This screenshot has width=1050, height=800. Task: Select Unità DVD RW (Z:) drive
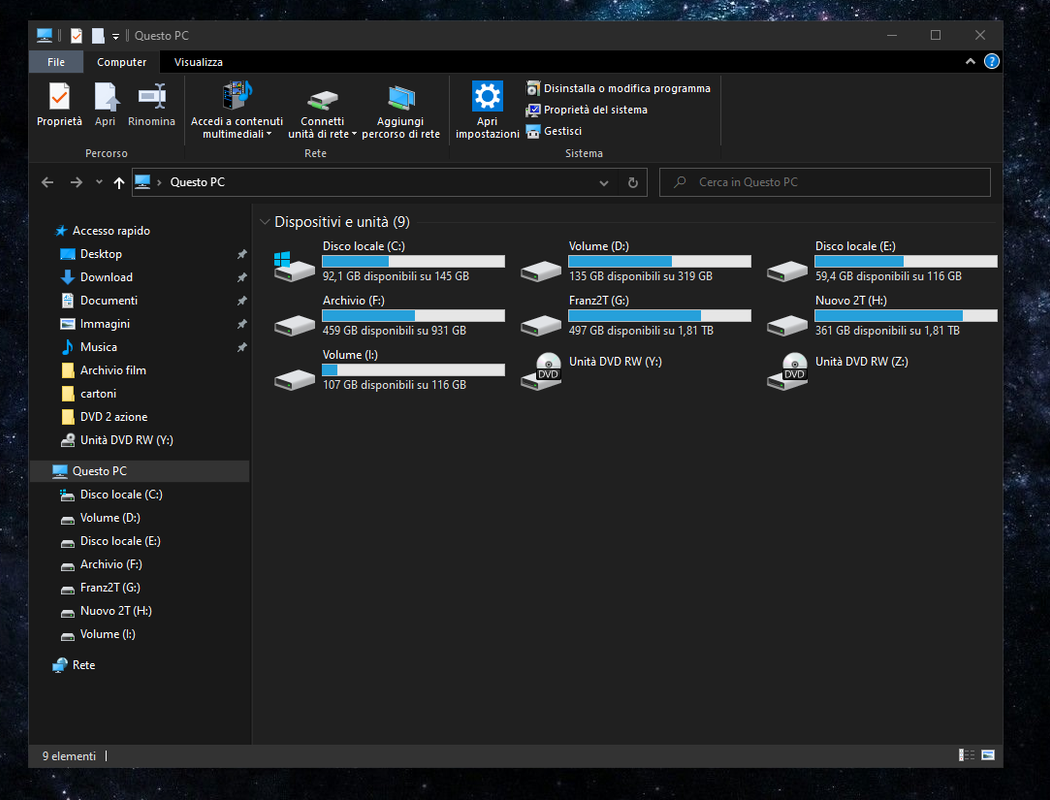point(838,370)
